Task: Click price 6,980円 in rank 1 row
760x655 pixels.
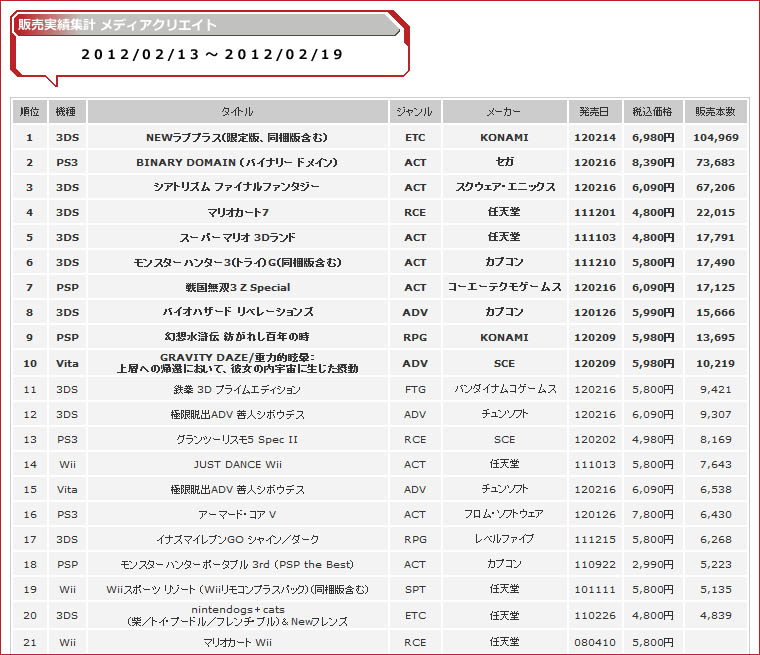Action: (x=653, y=138)
